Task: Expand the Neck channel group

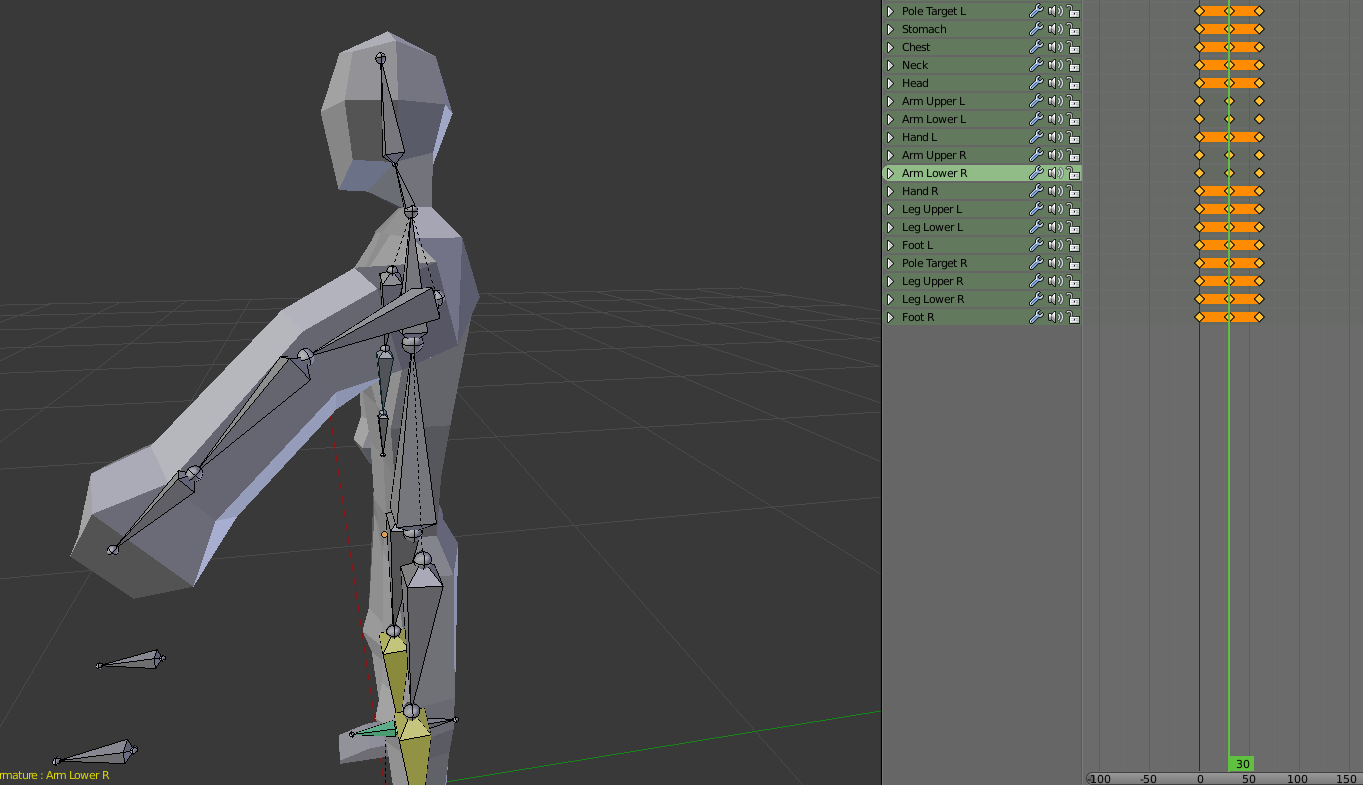Action: point(890,65)
